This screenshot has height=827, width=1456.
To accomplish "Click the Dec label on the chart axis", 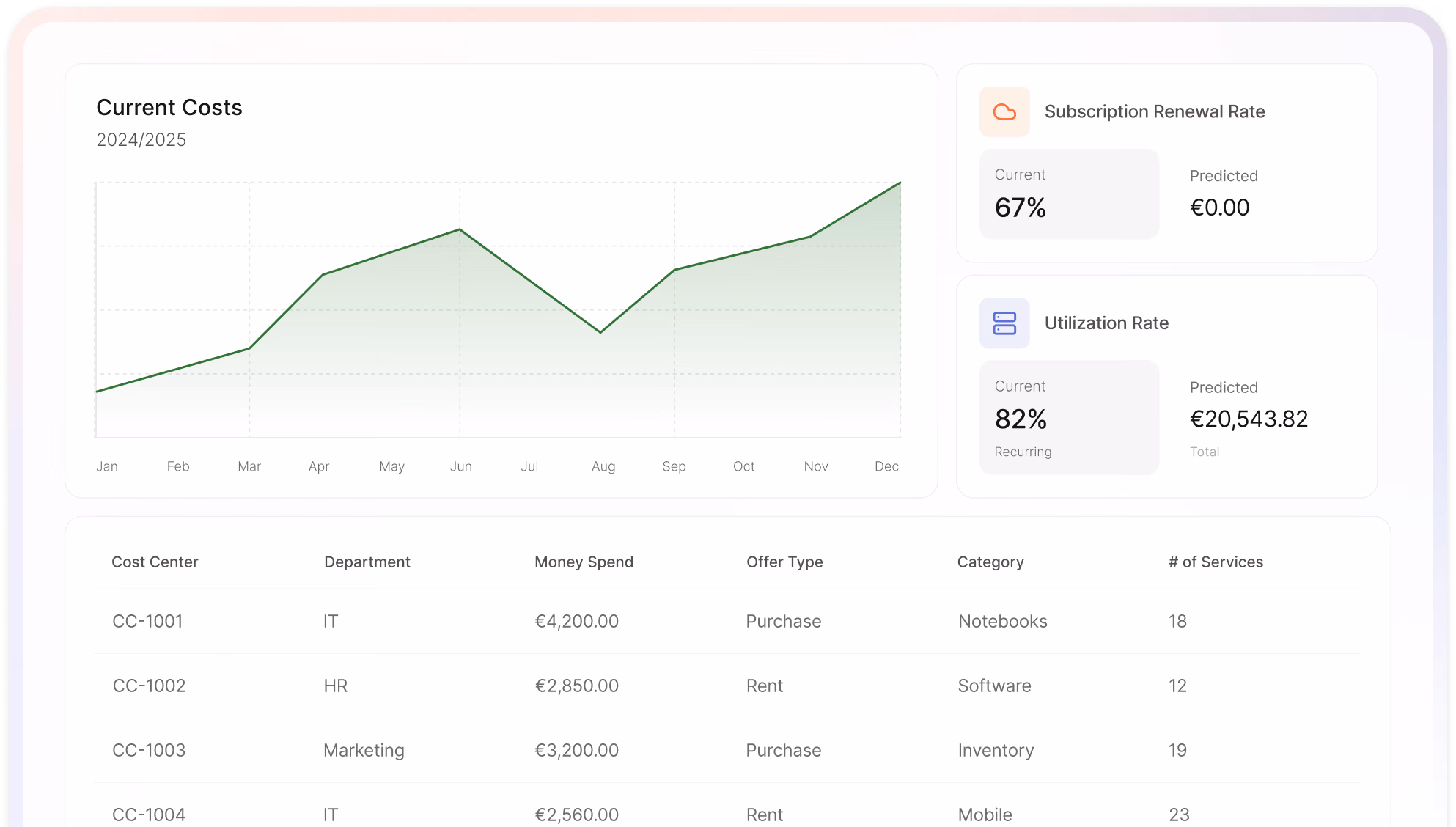I will point(886,466).
